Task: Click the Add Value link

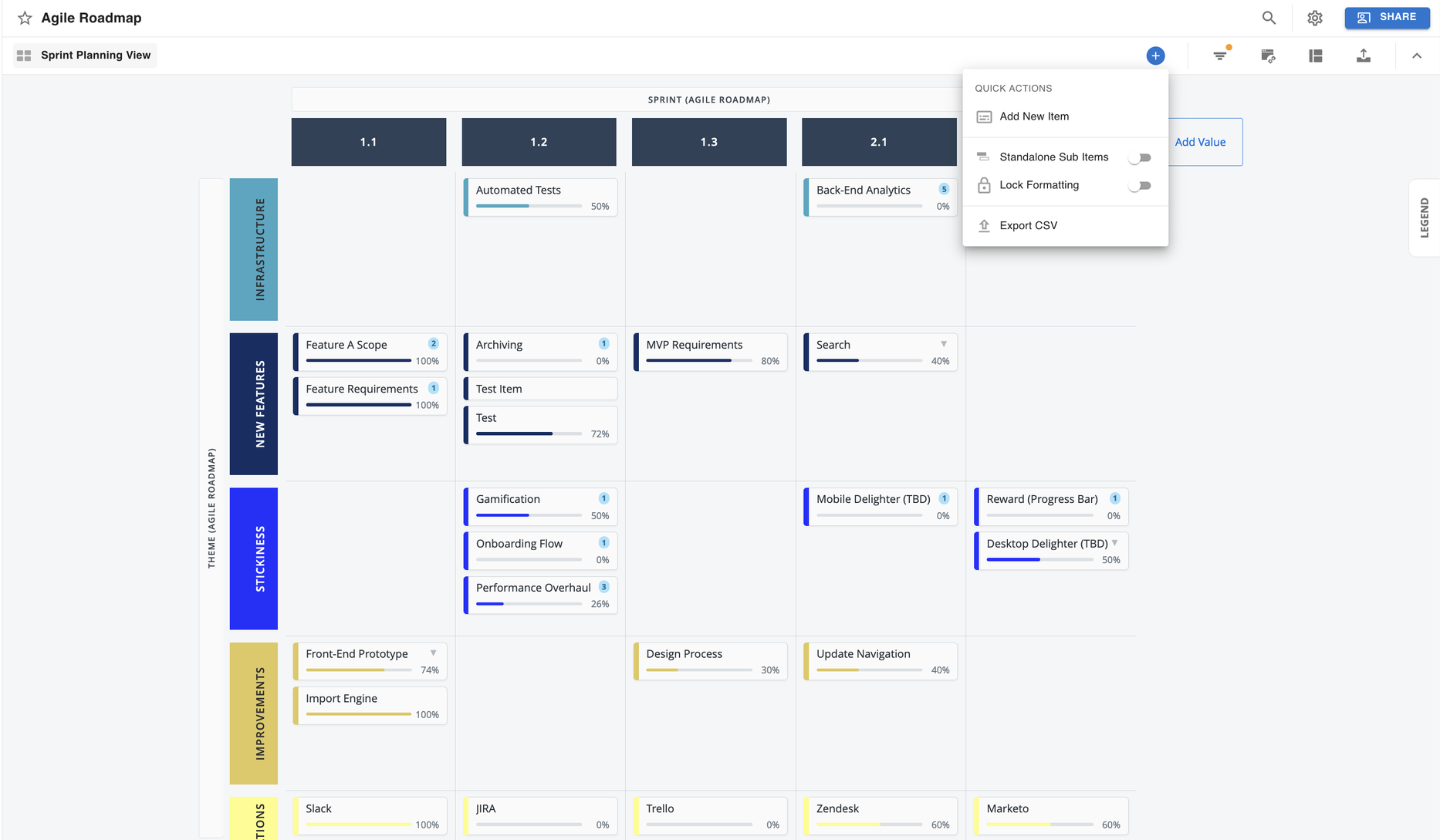Action: coord(1200,142)
